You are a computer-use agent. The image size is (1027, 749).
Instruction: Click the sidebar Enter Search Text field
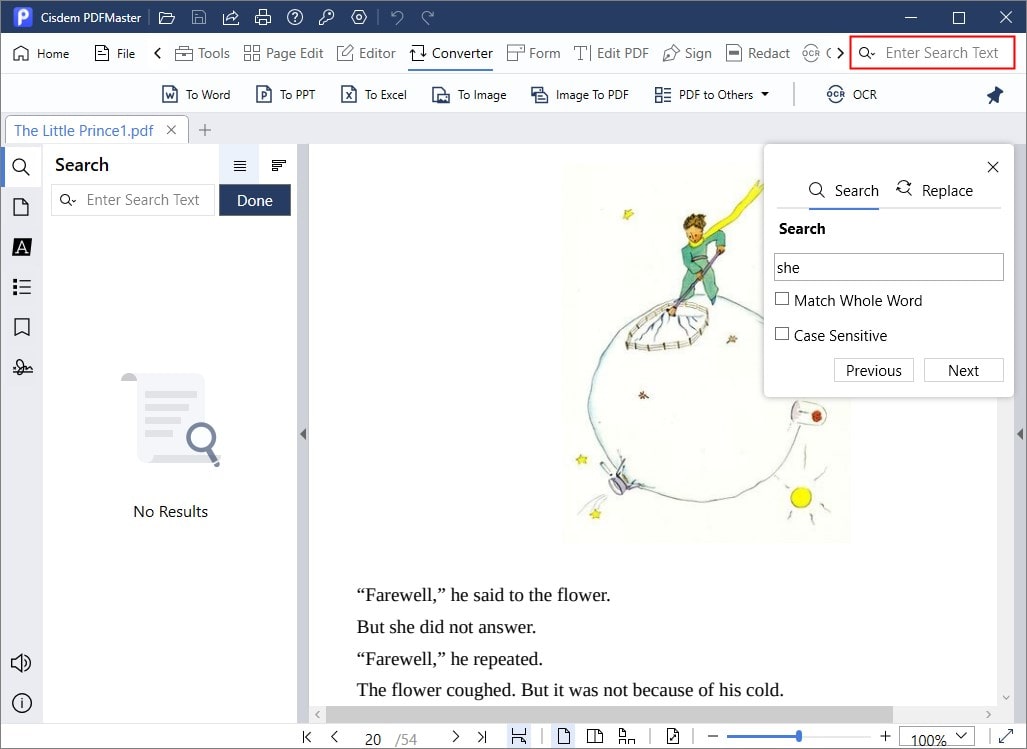click(x=133, y=200)
